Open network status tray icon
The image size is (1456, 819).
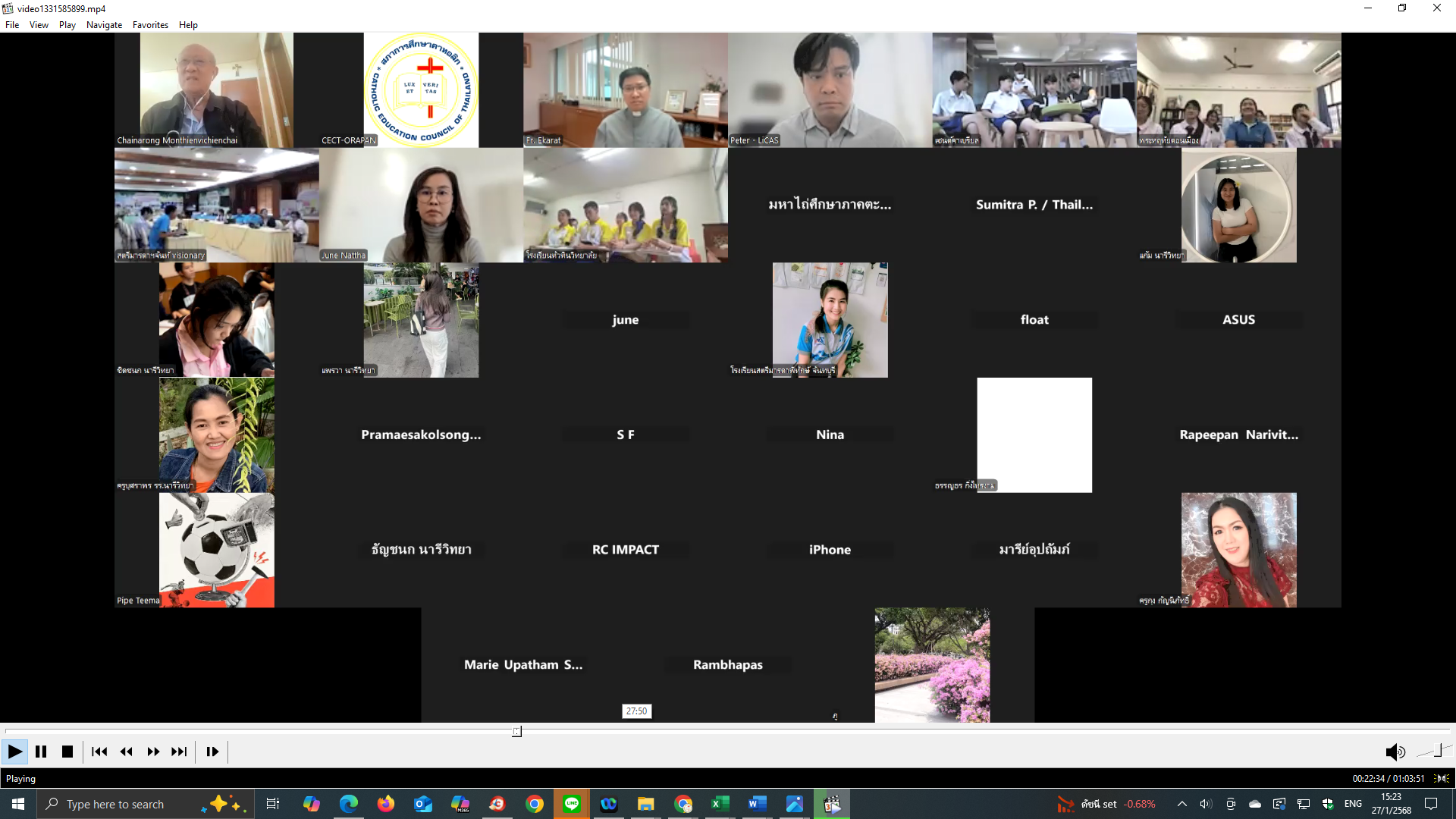click(x=1304, y=804)
